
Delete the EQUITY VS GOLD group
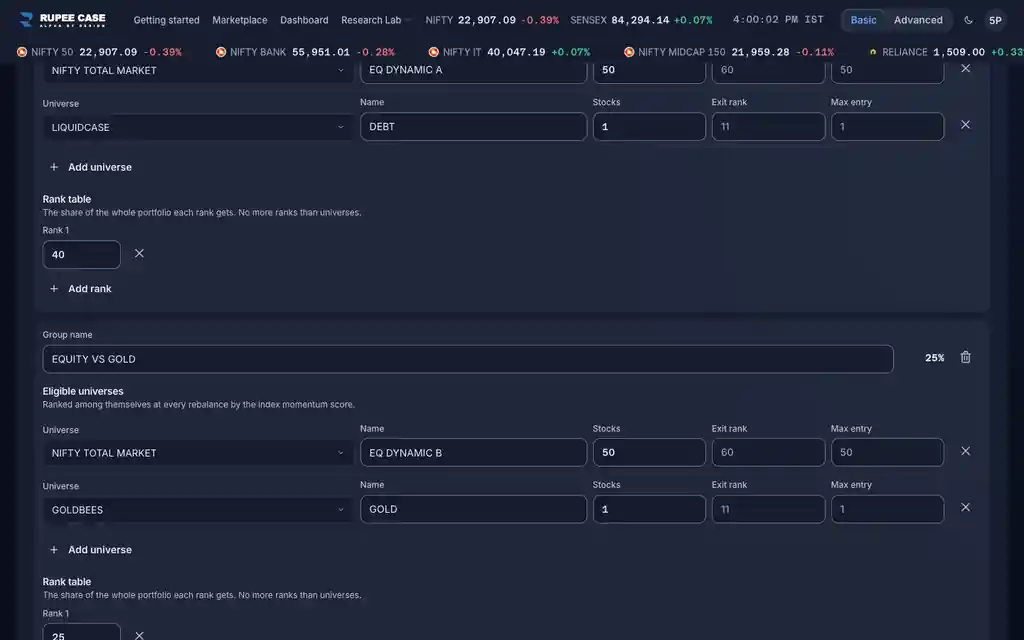tap(965, 357)
